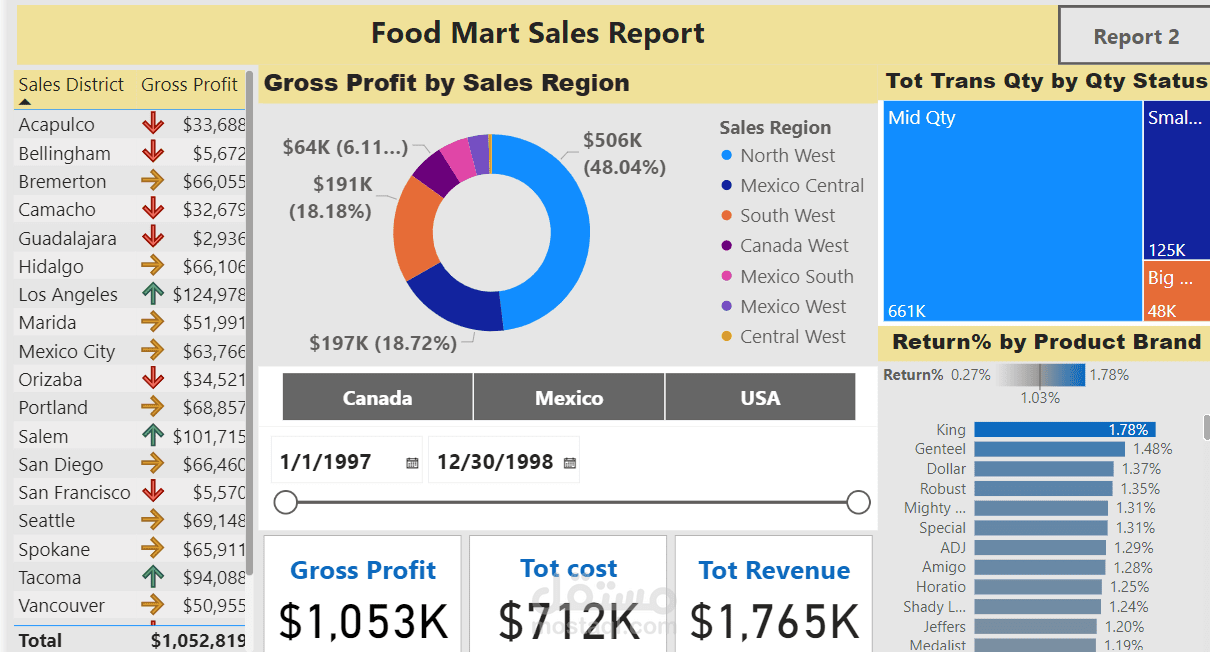This screenshot has width=1210, height=652.
Task: Click the orange right arrow beside Bremerton
Action: click(152, 181)
